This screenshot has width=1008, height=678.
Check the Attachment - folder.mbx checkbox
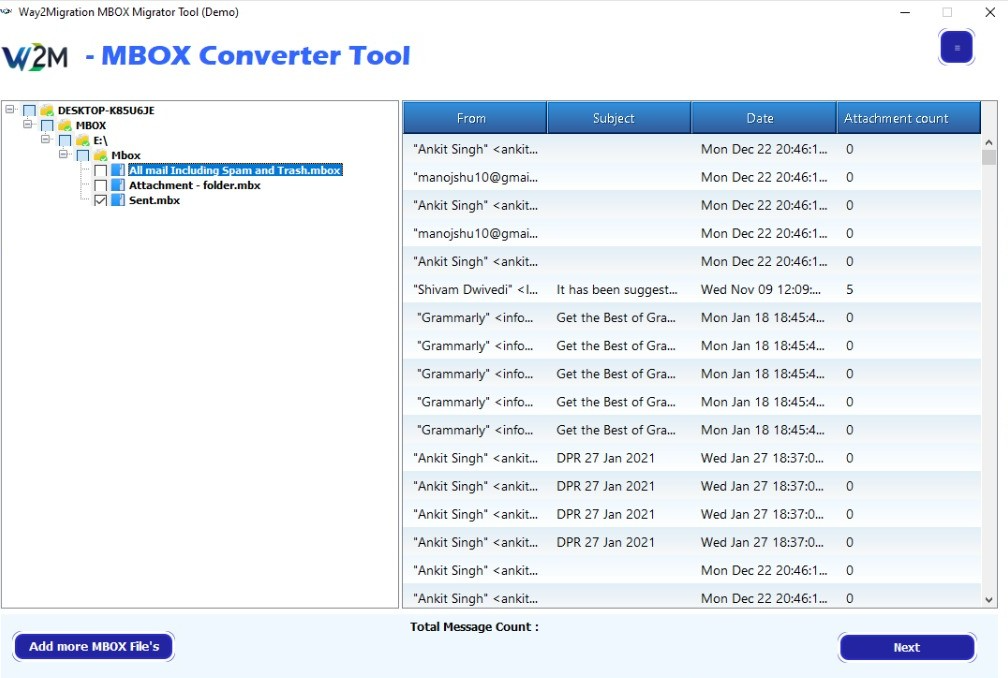click(100, 186)
